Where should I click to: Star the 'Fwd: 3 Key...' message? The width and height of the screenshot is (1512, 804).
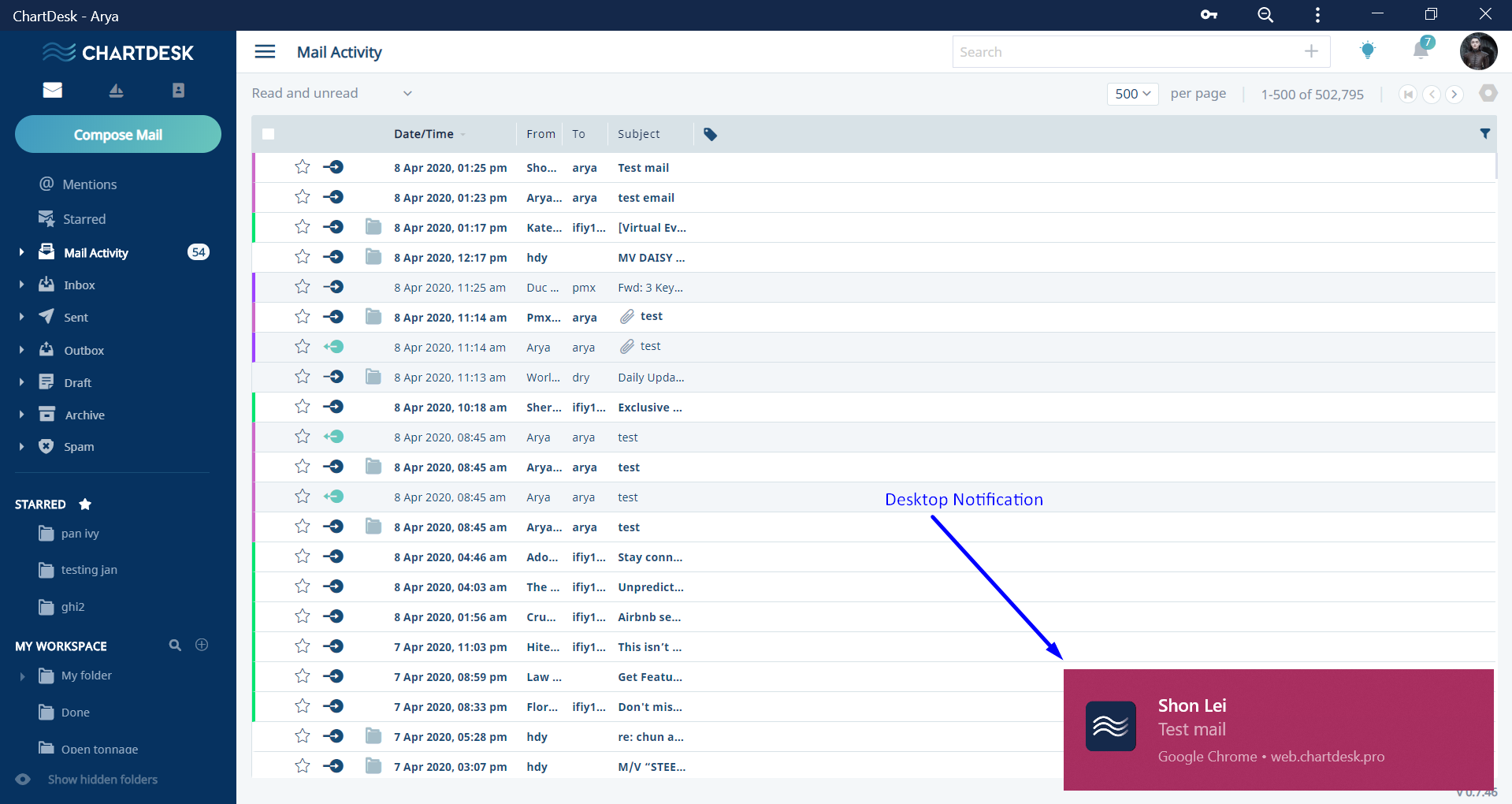click(x=303, y=287)
